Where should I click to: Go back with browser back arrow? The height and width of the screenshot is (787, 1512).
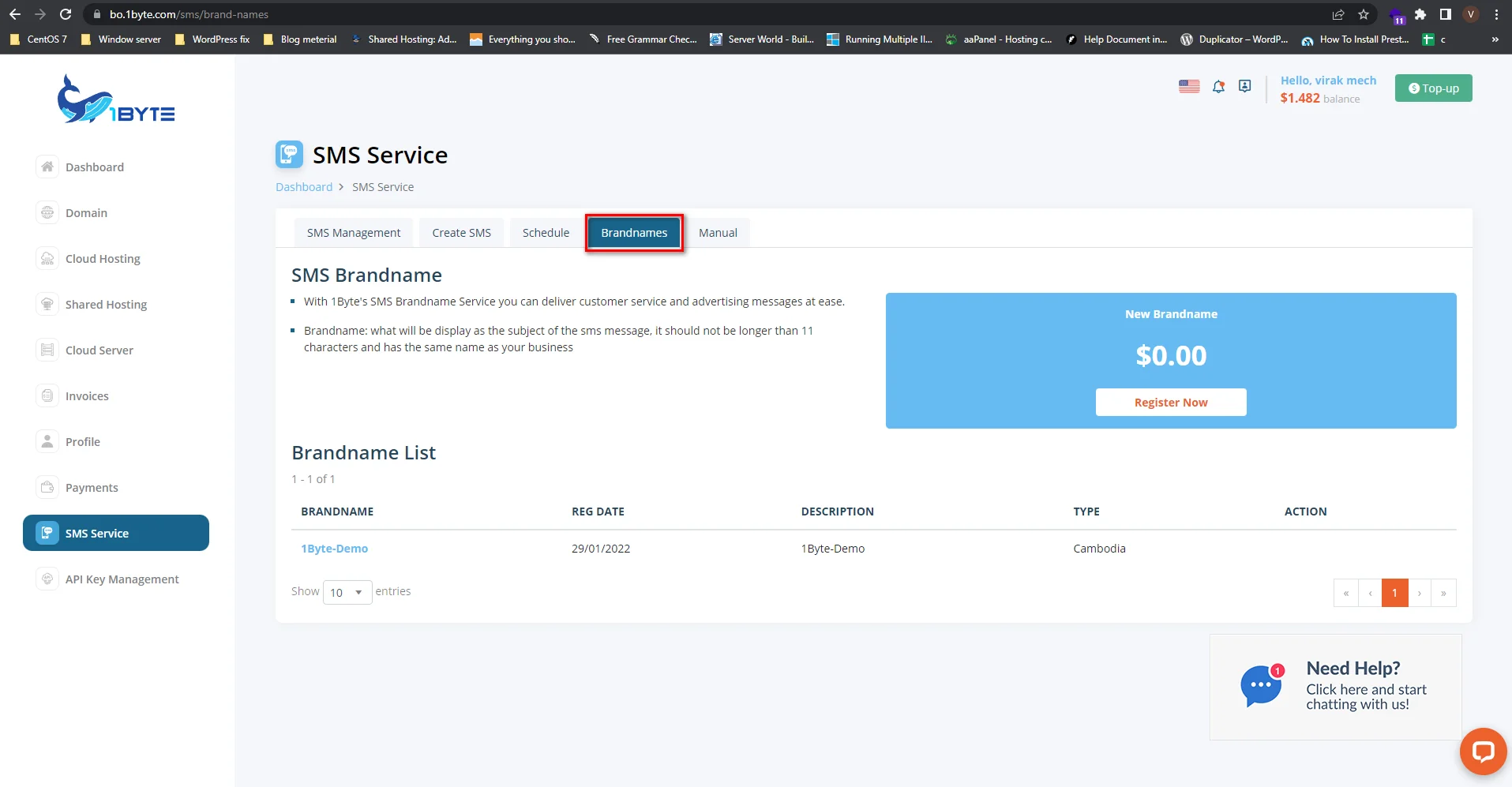pos(15,14)
